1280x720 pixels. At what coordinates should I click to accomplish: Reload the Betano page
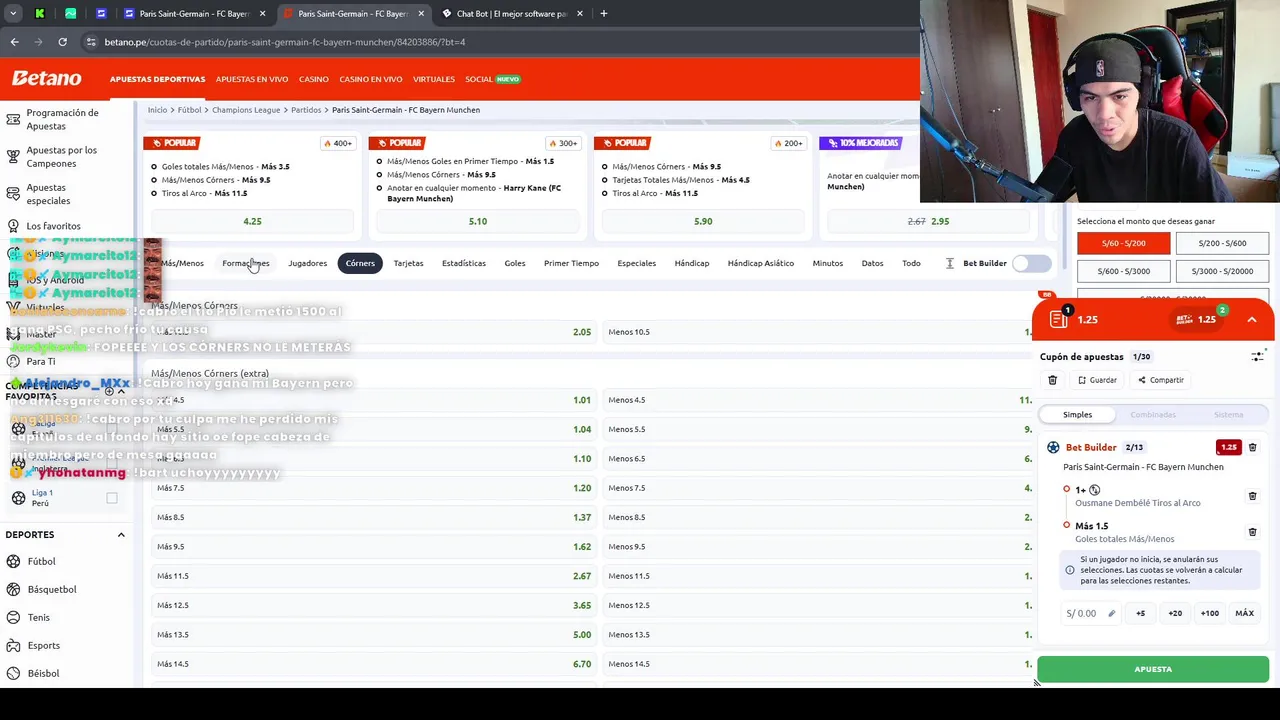62,42
